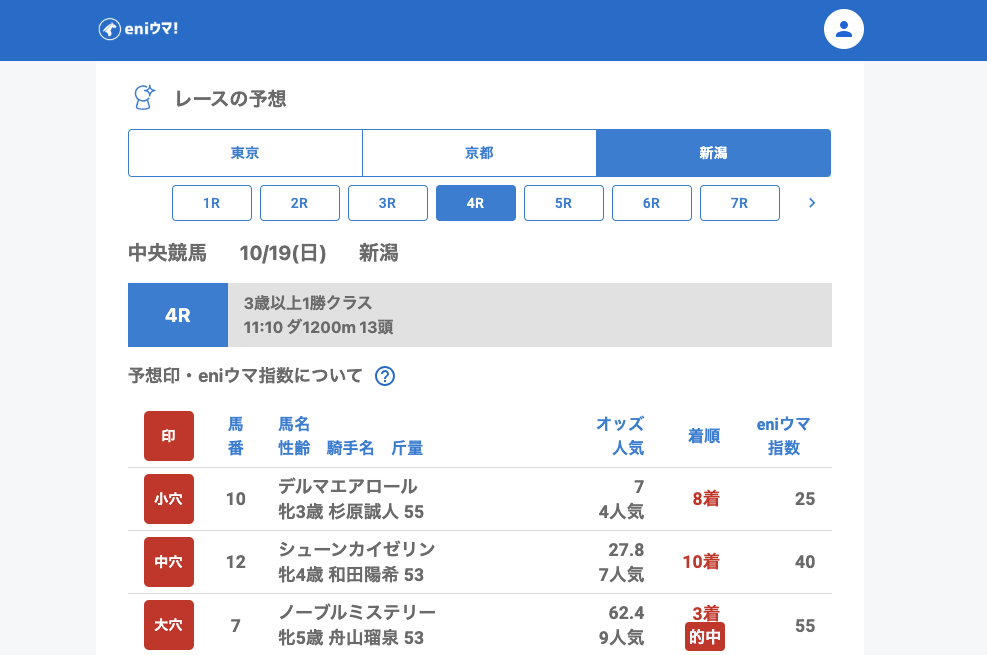Screen dimensions: 987x655
Task: Select race 1R
Action: pyautogui.click(x=212, y=203)
